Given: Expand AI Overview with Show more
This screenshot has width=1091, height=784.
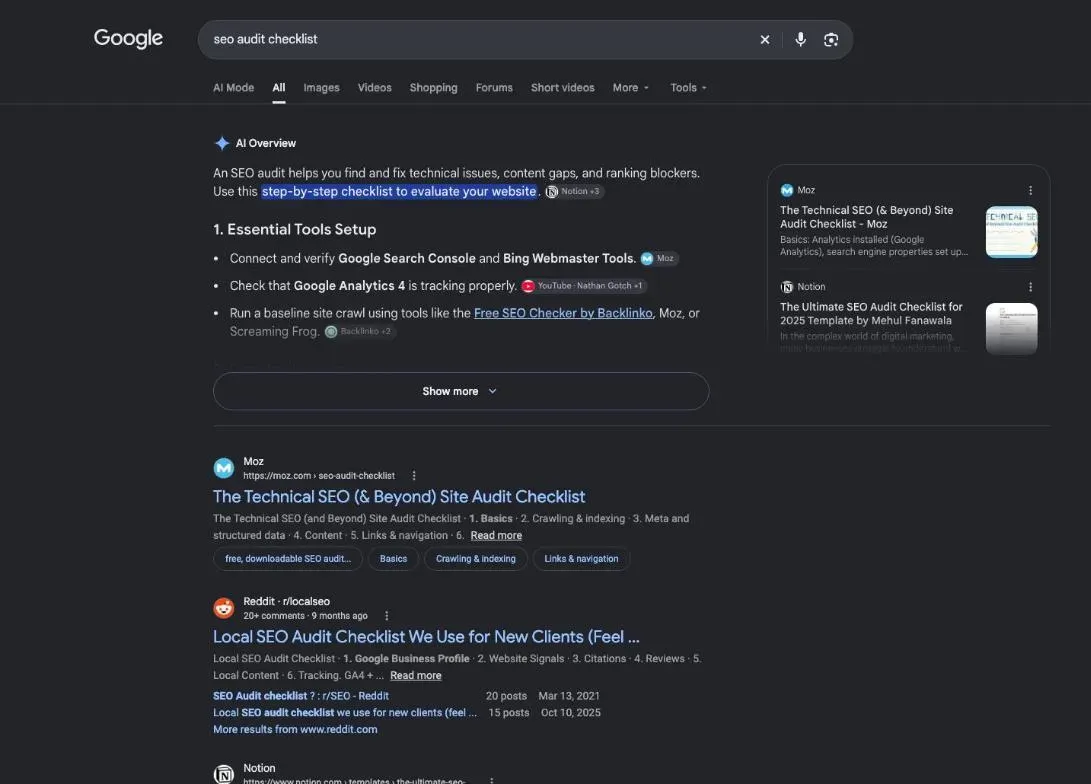Looking at the screenshot, I should 461,391.
